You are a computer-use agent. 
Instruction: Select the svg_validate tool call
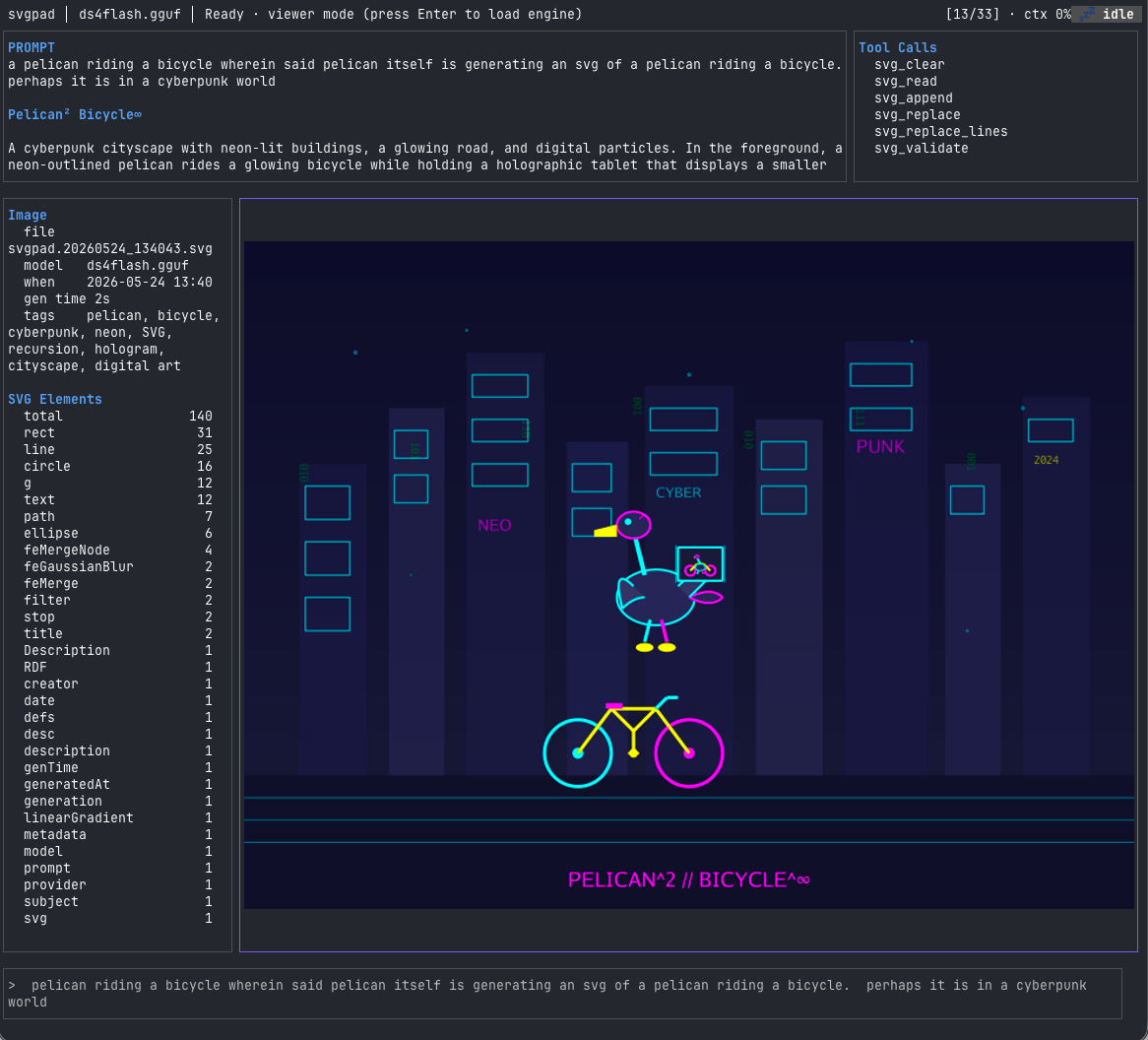(x=921, y=149)
